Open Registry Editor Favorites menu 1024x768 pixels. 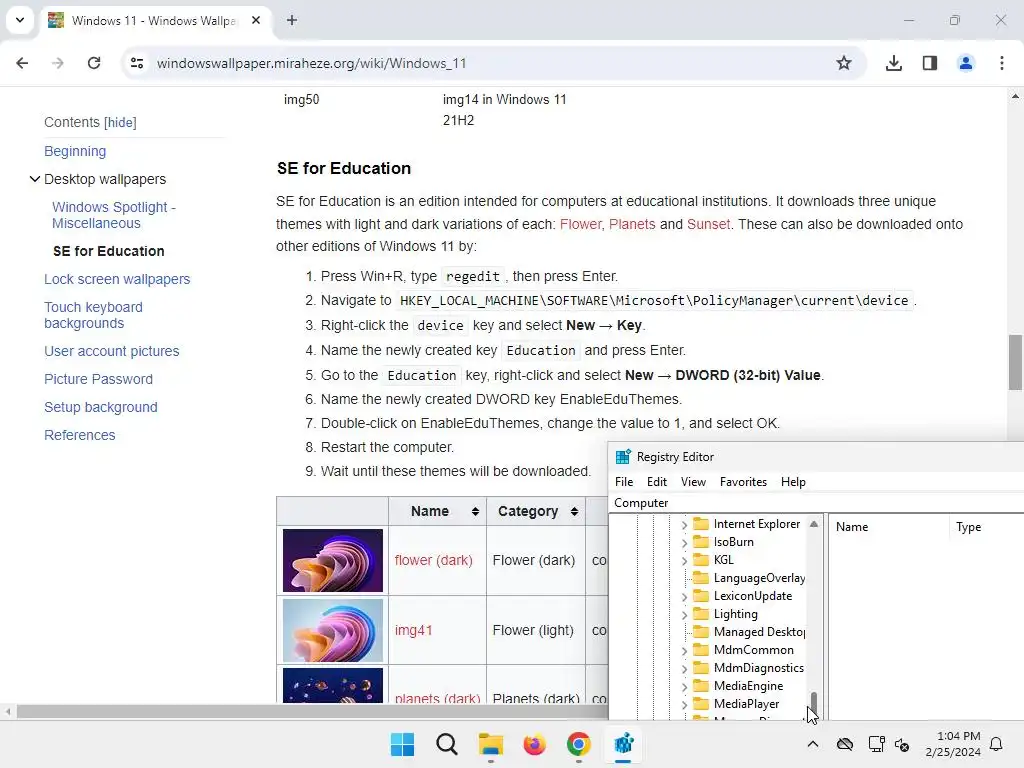[x=743, y=481]
